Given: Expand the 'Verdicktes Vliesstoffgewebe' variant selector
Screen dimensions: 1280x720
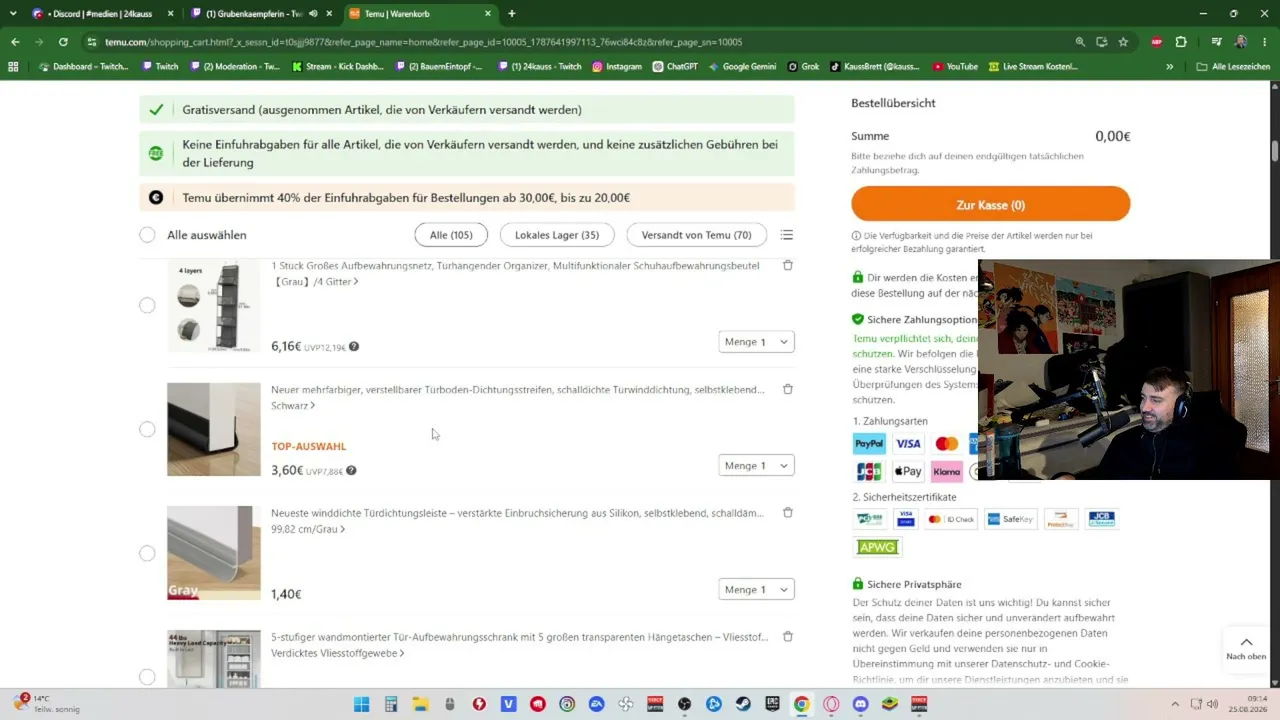Looking at the screenshot, I should pos(338,653).
